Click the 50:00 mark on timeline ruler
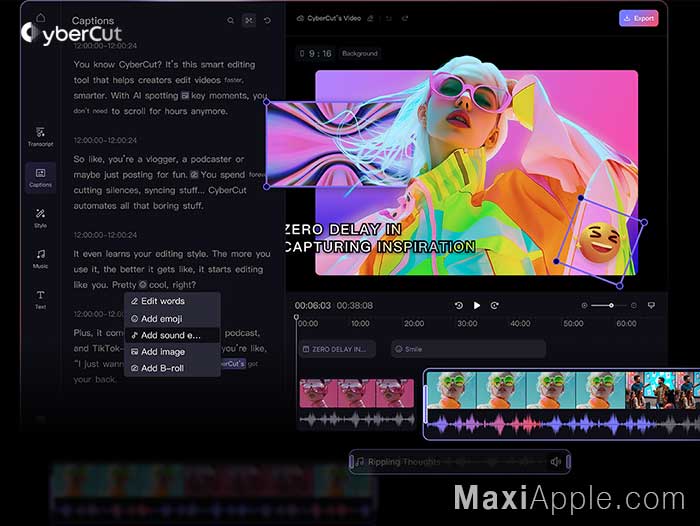 coord(573,324)
